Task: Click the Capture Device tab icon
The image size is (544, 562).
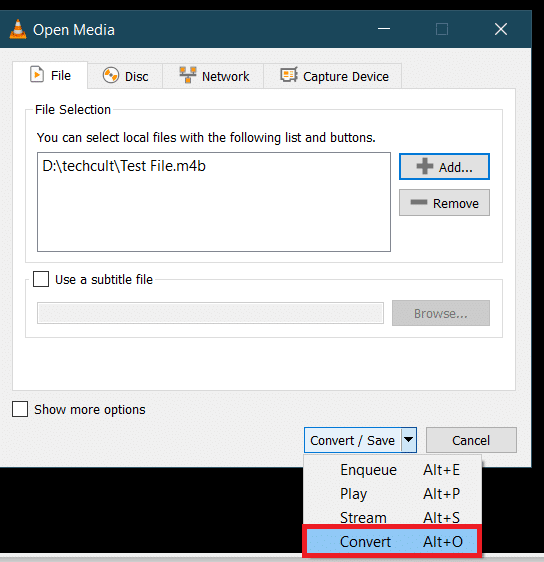Action: click(x=289, y=75)
